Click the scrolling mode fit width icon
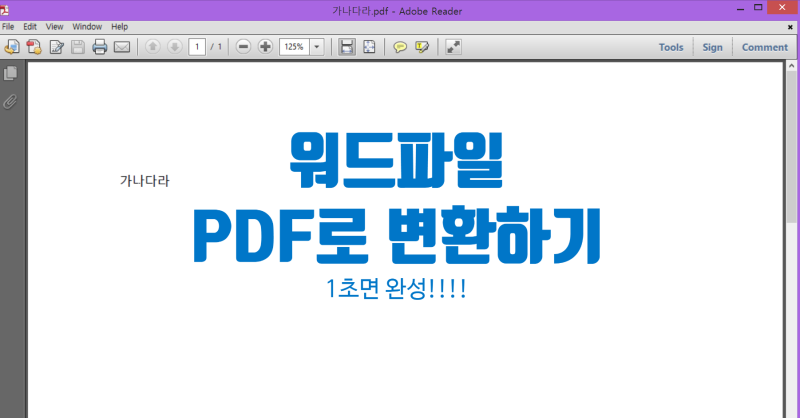 347,47
